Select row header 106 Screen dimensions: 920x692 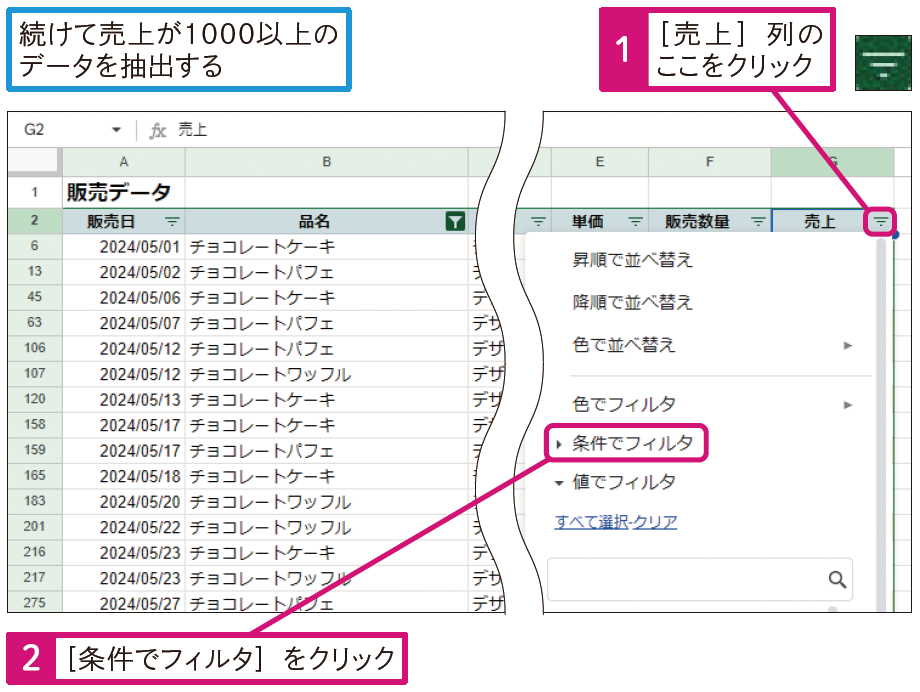coord(35,348)
